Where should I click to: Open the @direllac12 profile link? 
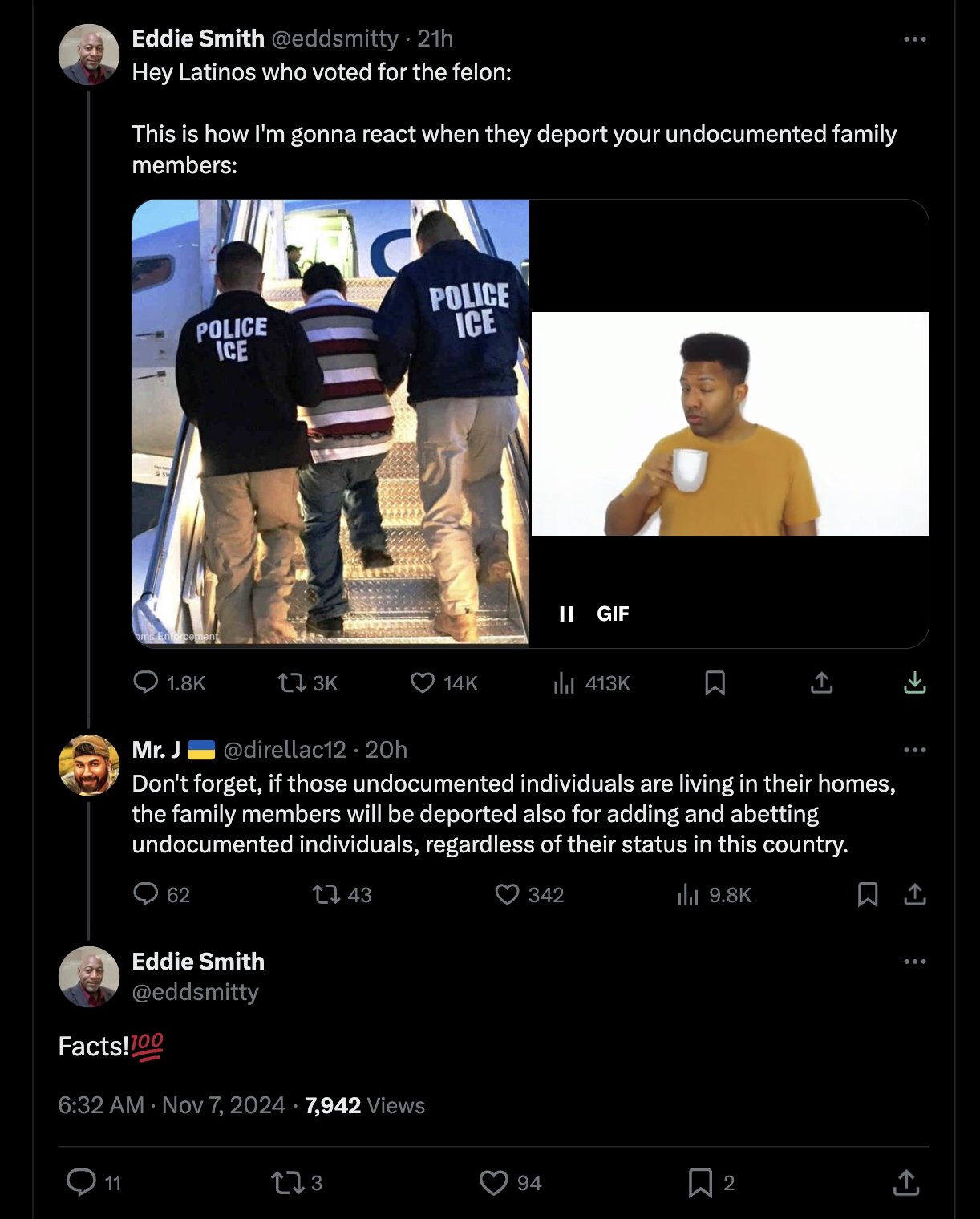tap(285, 750)
